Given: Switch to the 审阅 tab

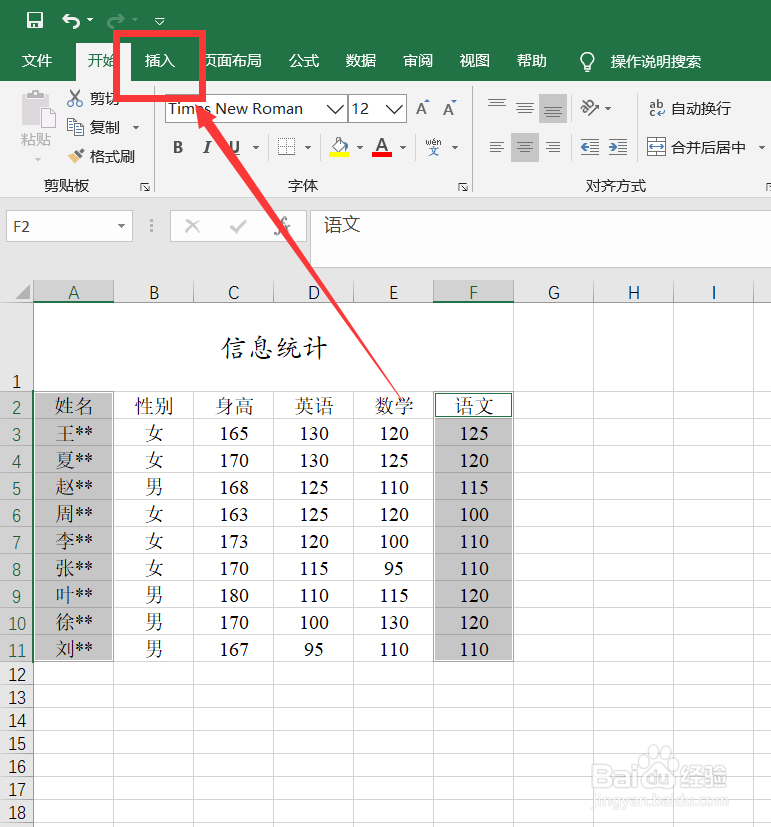Looking at the screenshot, I should [x=418, y=61].
